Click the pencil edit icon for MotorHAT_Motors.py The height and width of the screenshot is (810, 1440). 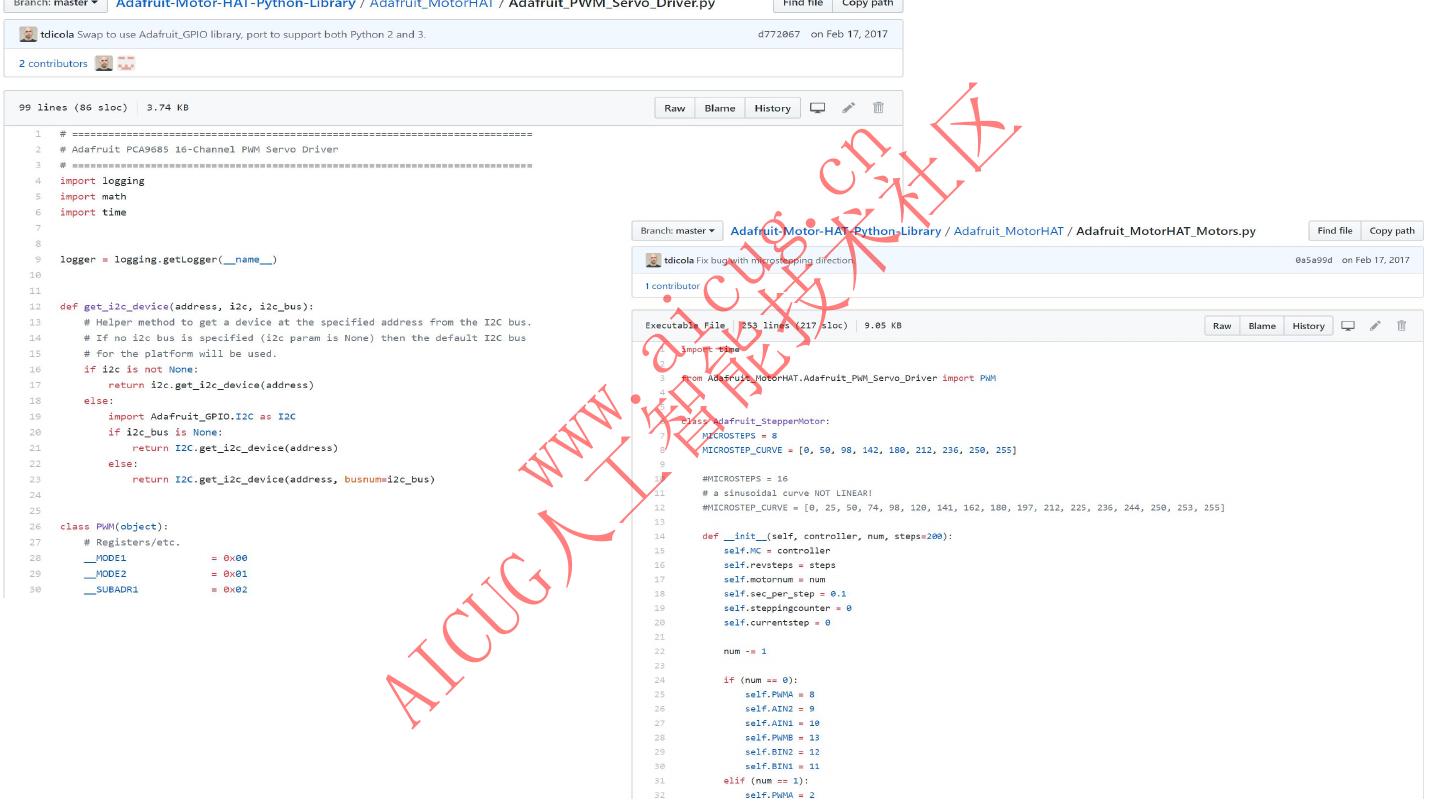pos(1376,326)
